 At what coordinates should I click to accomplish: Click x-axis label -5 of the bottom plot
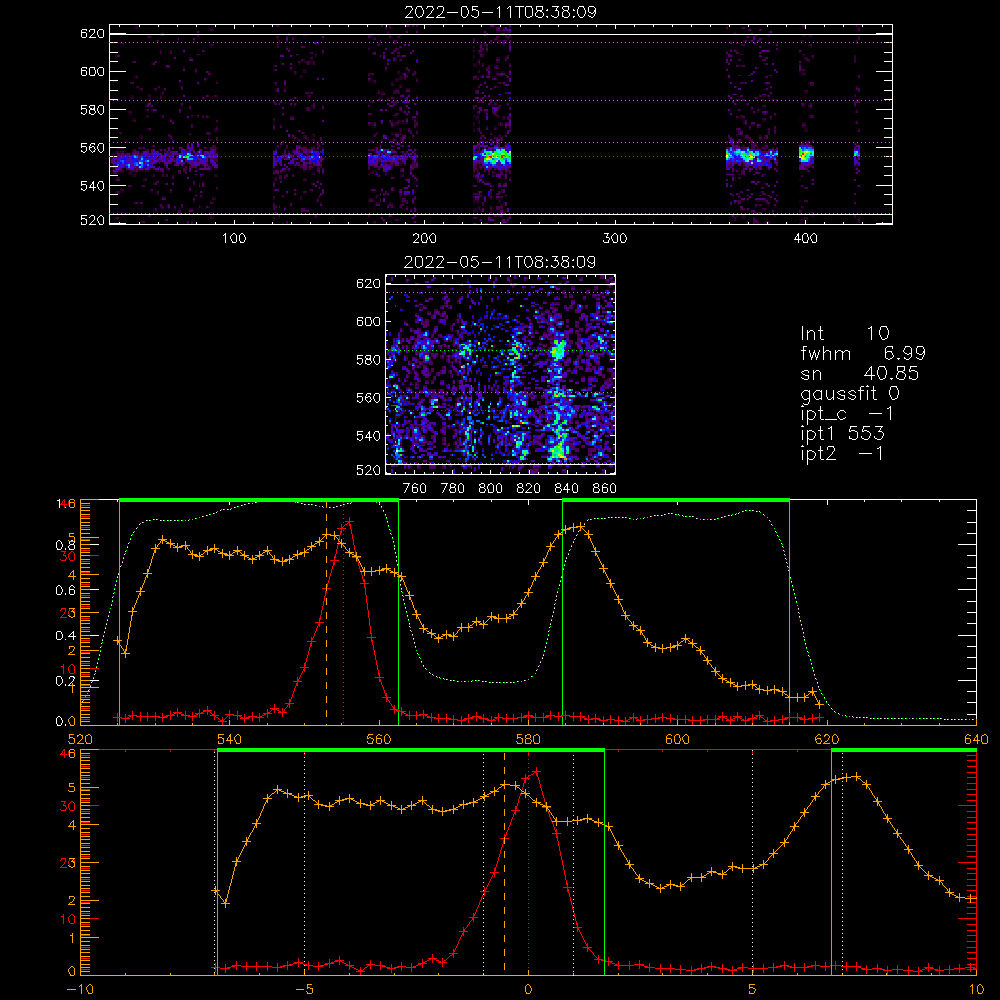click(x=304, y=989)
